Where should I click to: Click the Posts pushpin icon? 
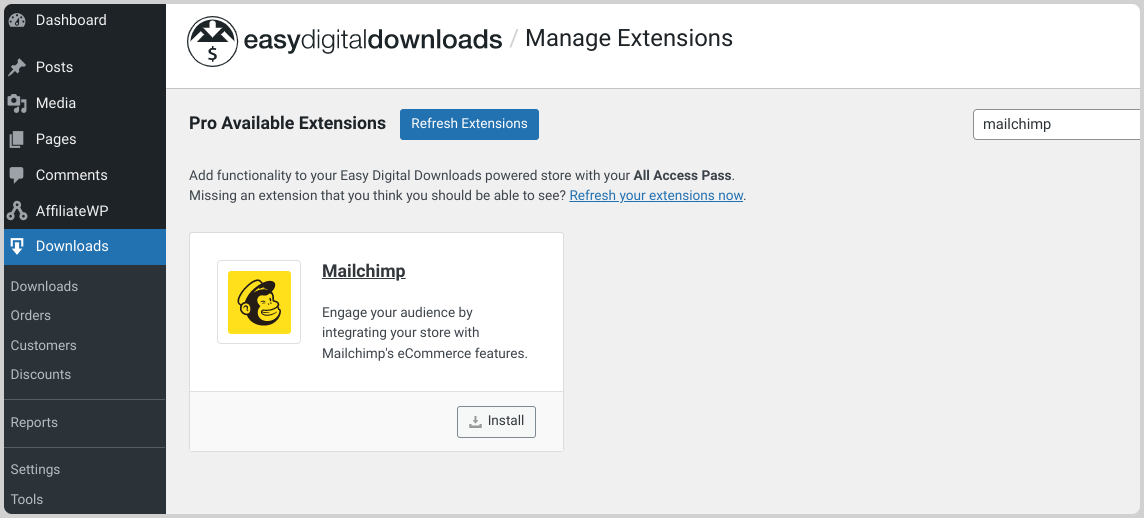point(17,67)
